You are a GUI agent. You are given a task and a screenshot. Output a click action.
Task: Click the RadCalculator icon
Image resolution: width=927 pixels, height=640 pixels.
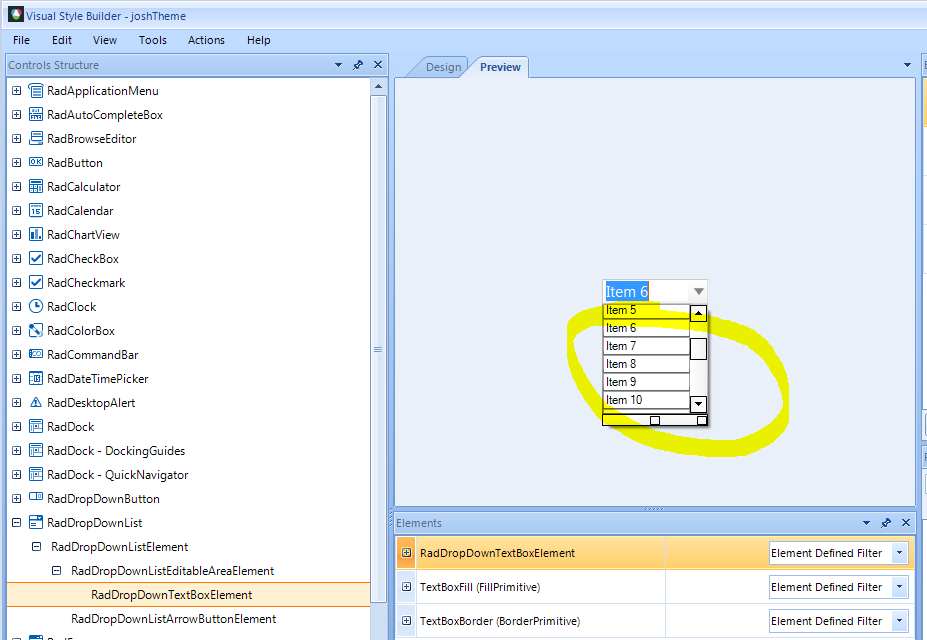[x=36, y=186]
